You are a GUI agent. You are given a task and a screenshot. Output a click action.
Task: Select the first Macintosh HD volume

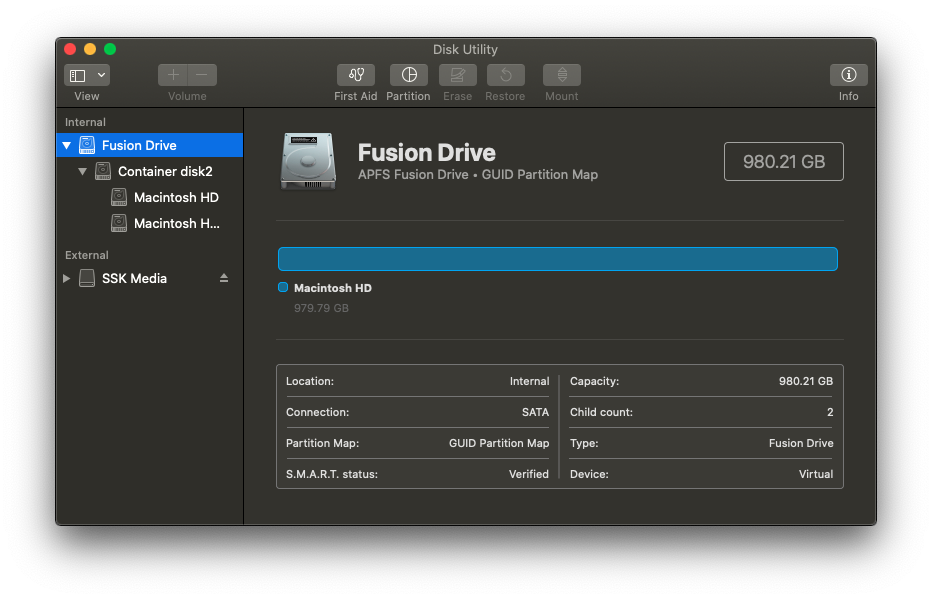(176, 198)
